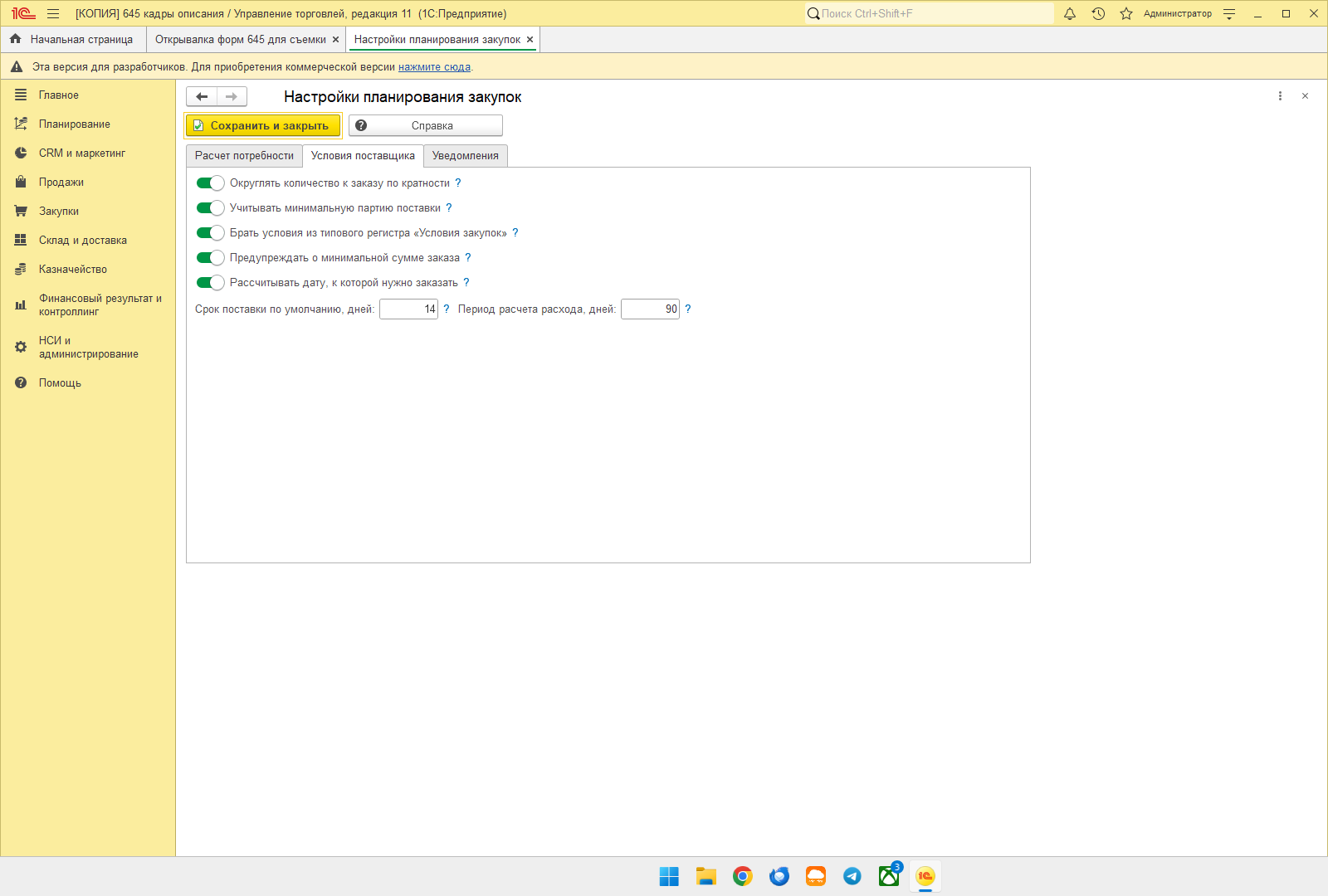Click the Справка button
This screenshot has height=896, width=1328.
pos(426,126)
